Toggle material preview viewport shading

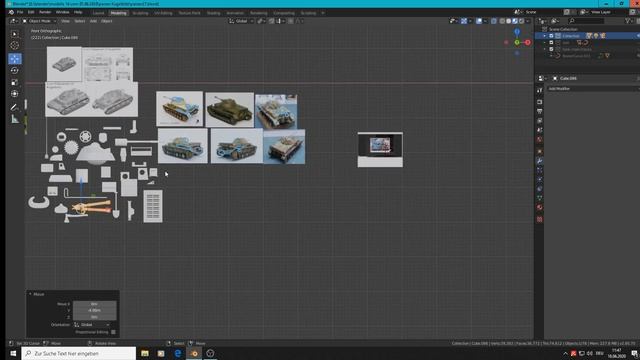(x=515, y=21)
